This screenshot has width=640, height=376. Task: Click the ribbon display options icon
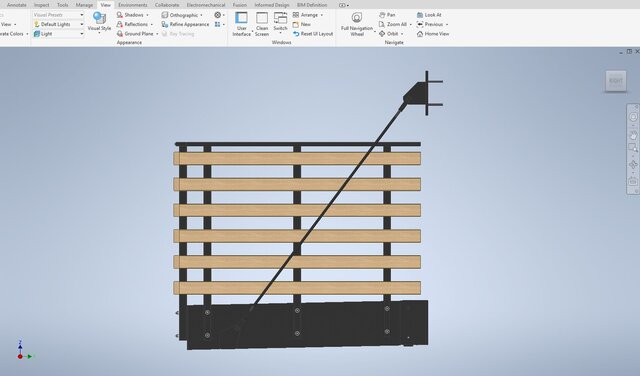tap(343, 5)
